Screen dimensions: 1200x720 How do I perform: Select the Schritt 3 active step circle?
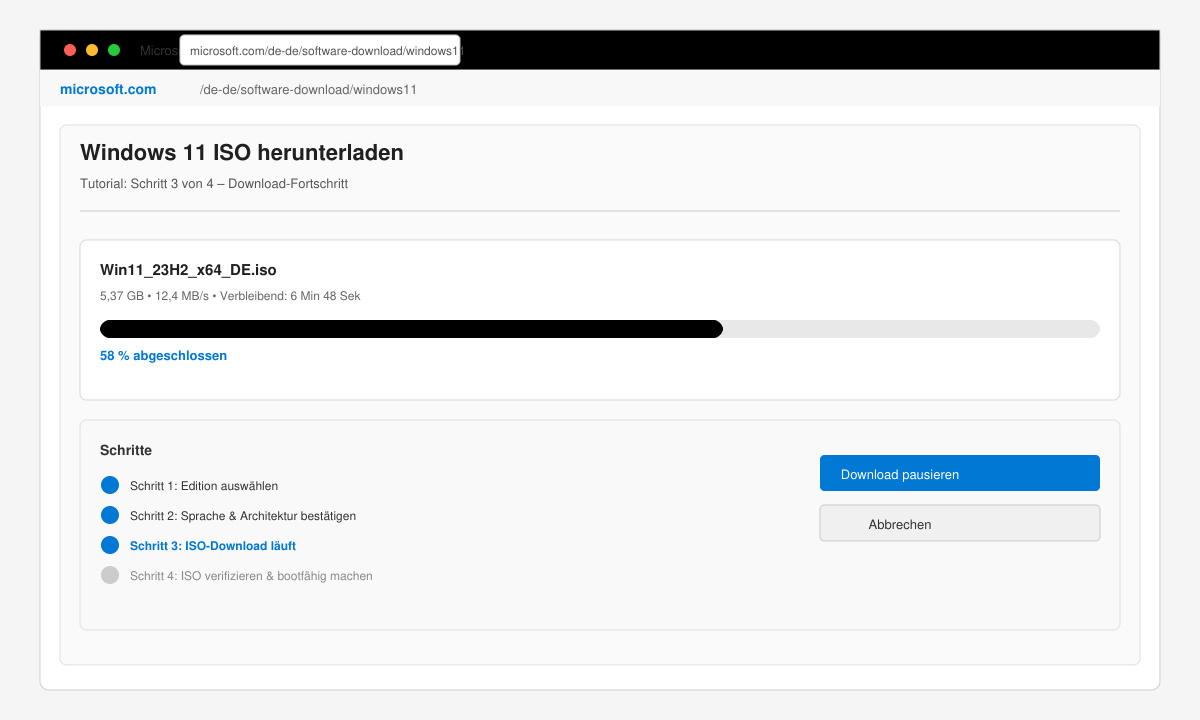point(110,545)
